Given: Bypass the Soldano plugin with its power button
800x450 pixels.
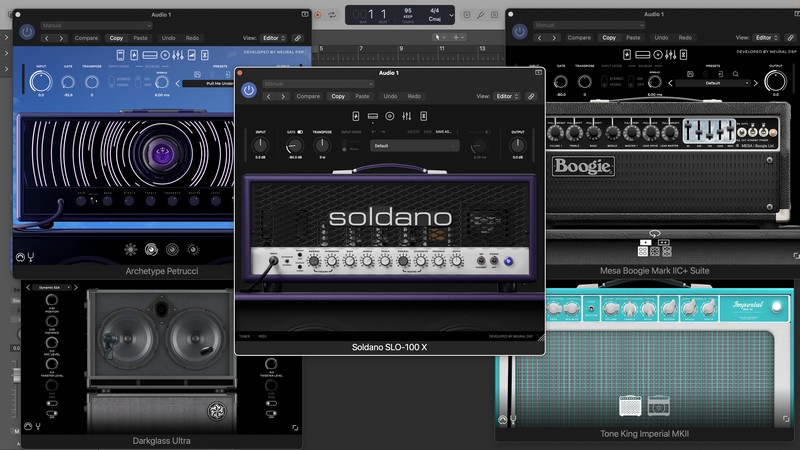Looking at the screenshot, I should (x=249, y=90).
